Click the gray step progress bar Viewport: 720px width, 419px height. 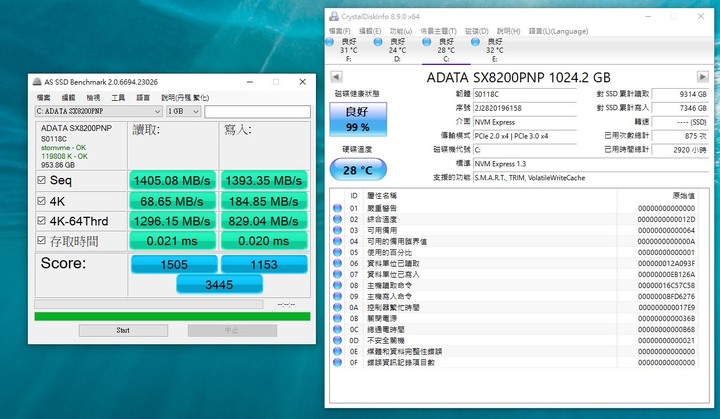click(x=148, y=304)
